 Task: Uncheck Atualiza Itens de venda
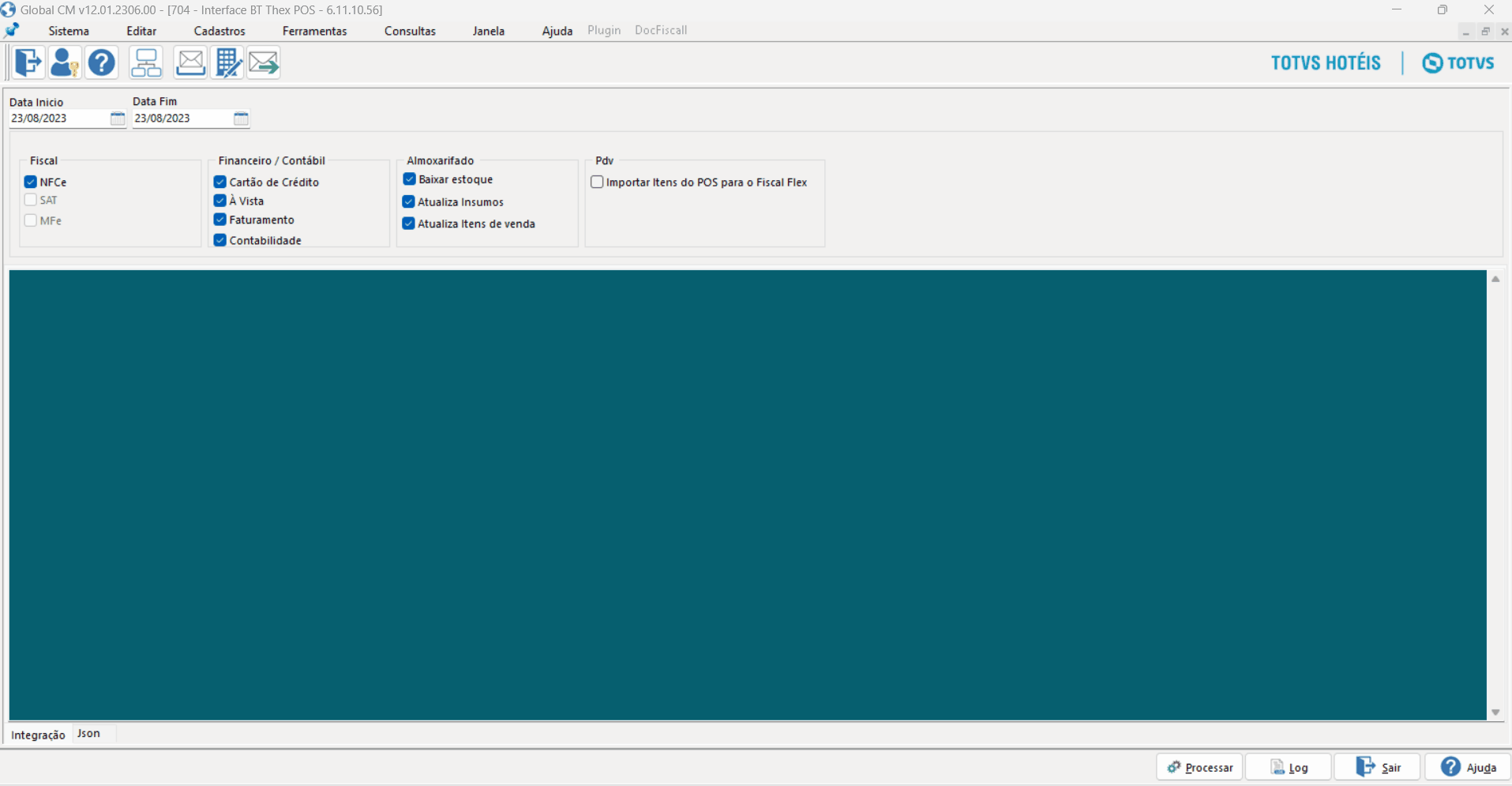point(409,224)
